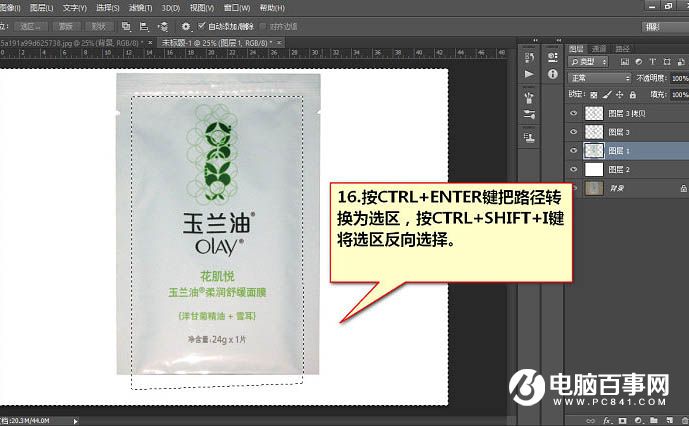Open path arrangement icon in options bar
689x426 pixels.
[163, 26]
